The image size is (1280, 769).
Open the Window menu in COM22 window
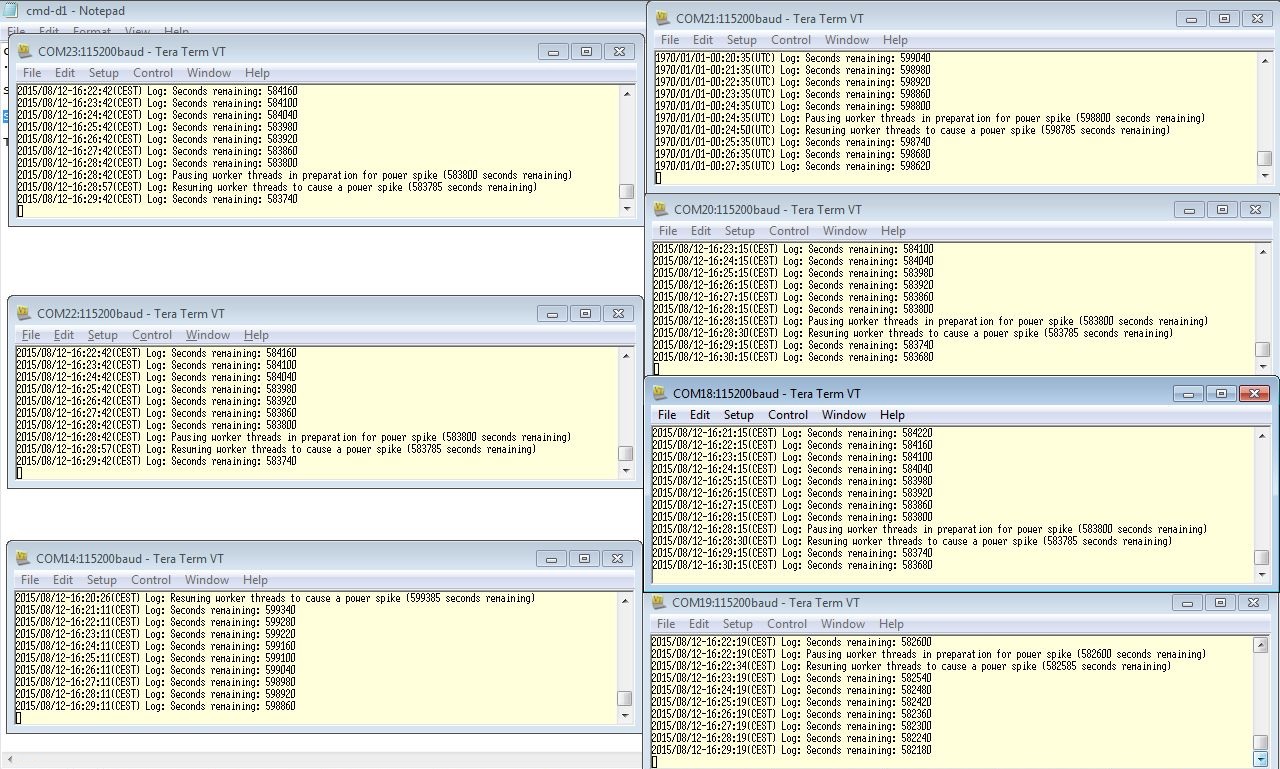click(208, 335)
